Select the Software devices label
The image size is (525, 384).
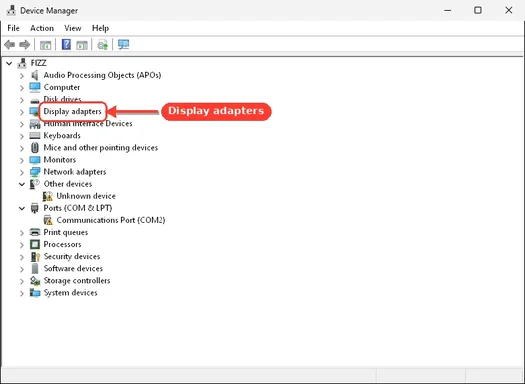(73, 268)
